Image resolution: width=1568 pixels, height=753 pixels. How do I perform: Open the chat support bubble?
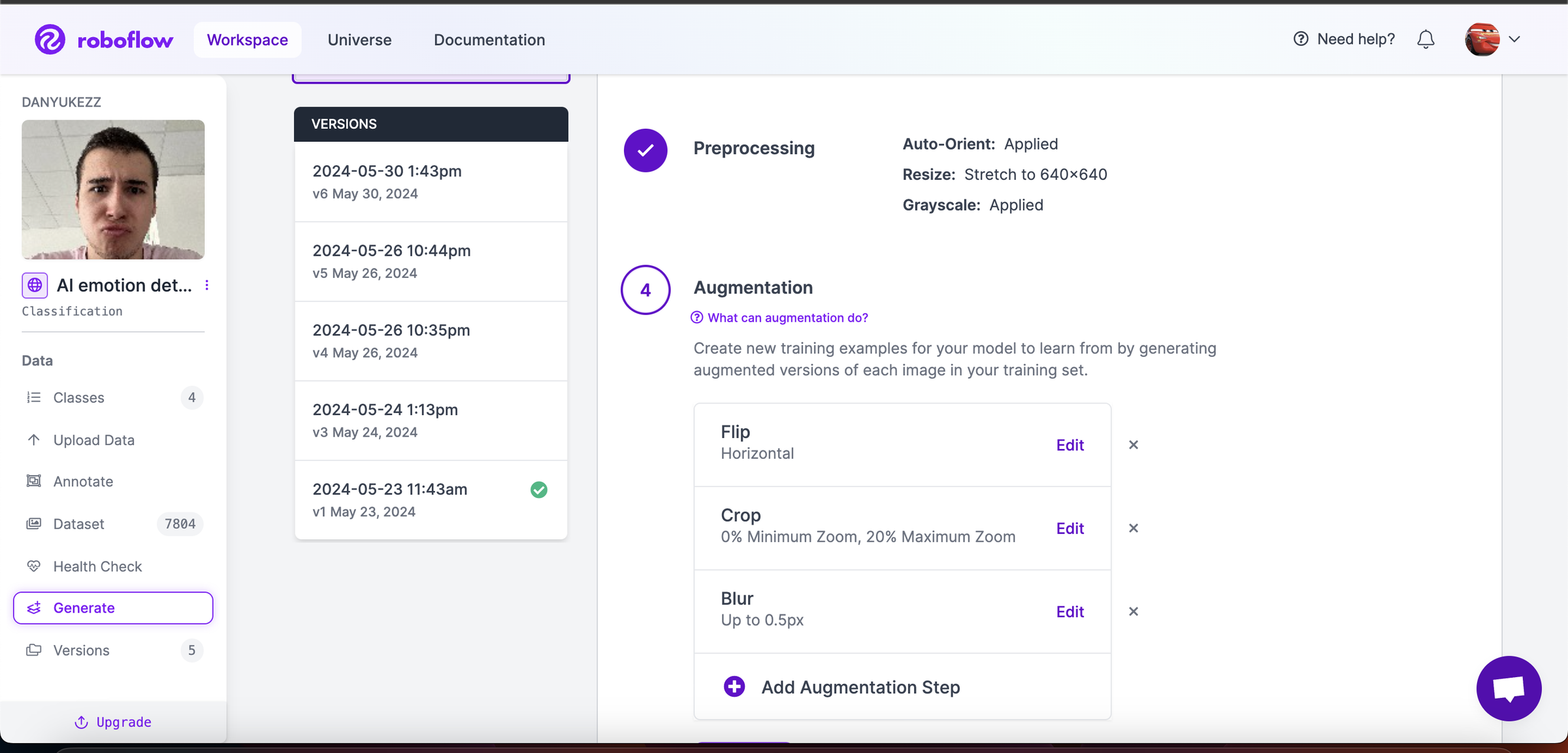[1509, 688]
